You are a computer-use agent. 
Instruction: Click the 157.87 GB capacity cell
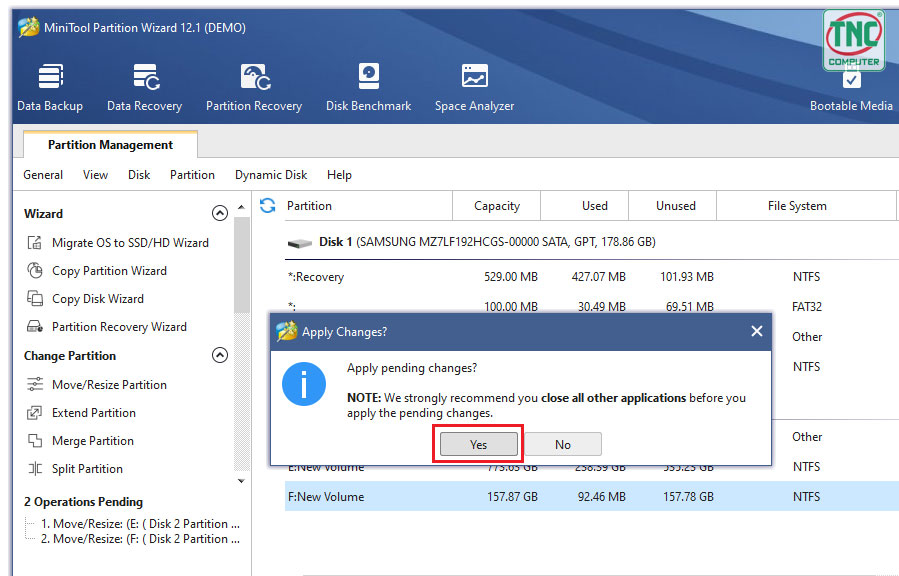513,496
